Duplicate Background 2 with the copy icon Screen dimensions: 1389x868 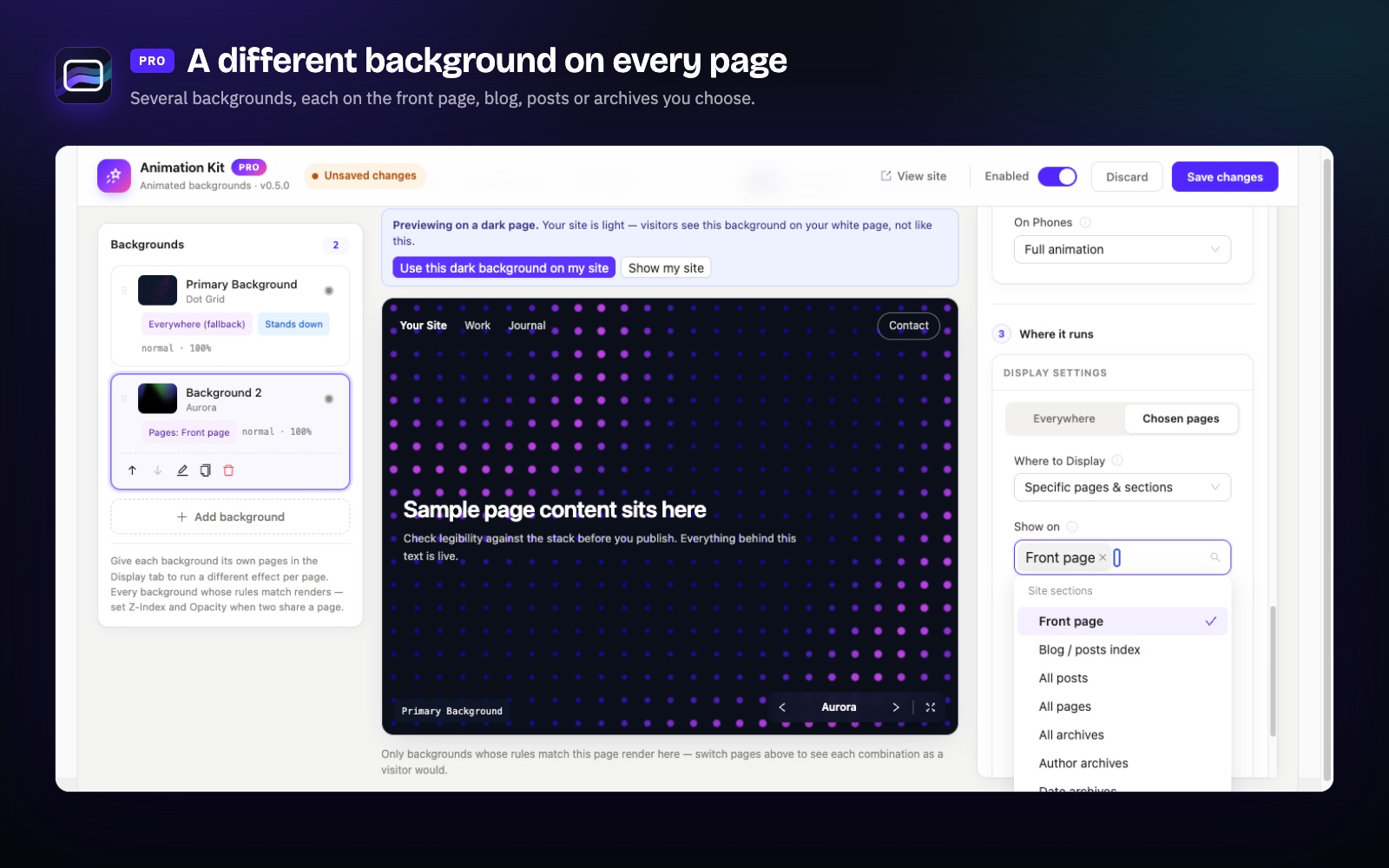(206, 470)
